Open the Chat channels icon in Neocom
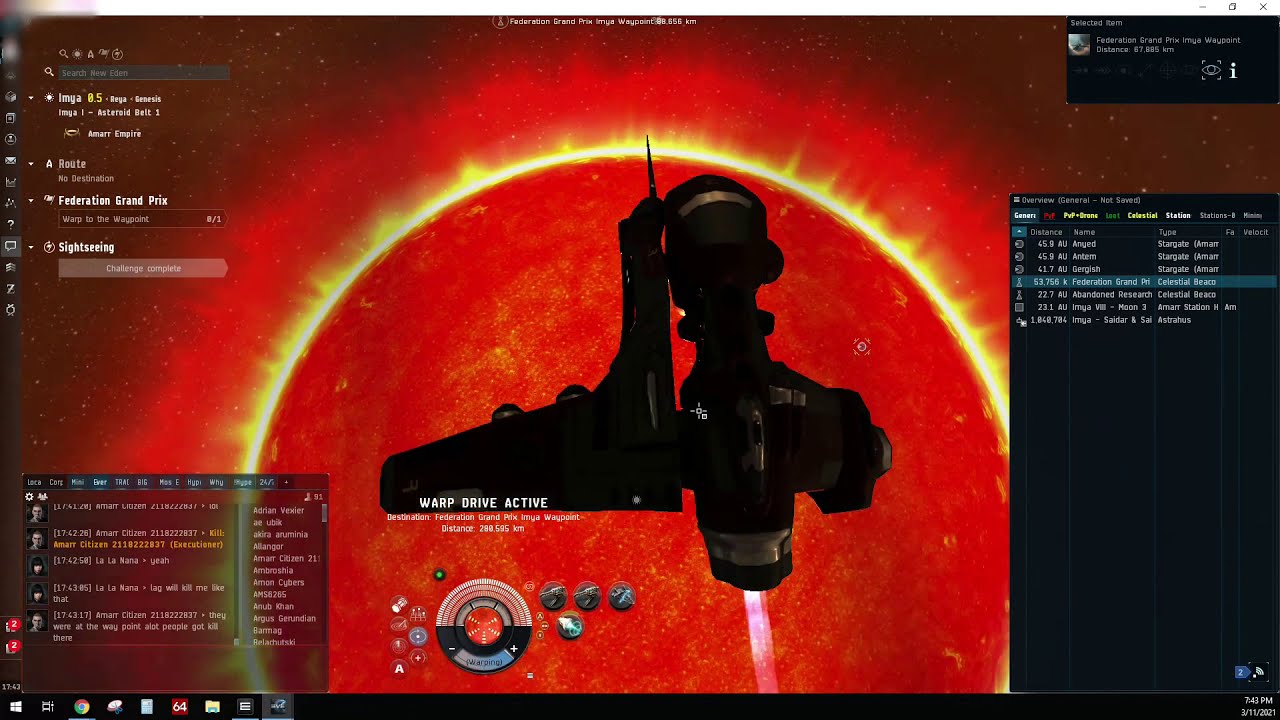This screenshot has height=720, width=1280. tap(11, 246)
